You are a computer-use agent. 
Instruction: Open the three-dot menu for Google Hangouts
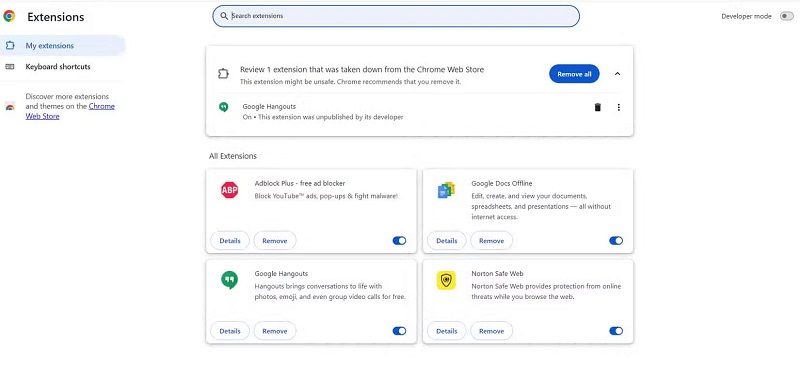pos(618,107)
